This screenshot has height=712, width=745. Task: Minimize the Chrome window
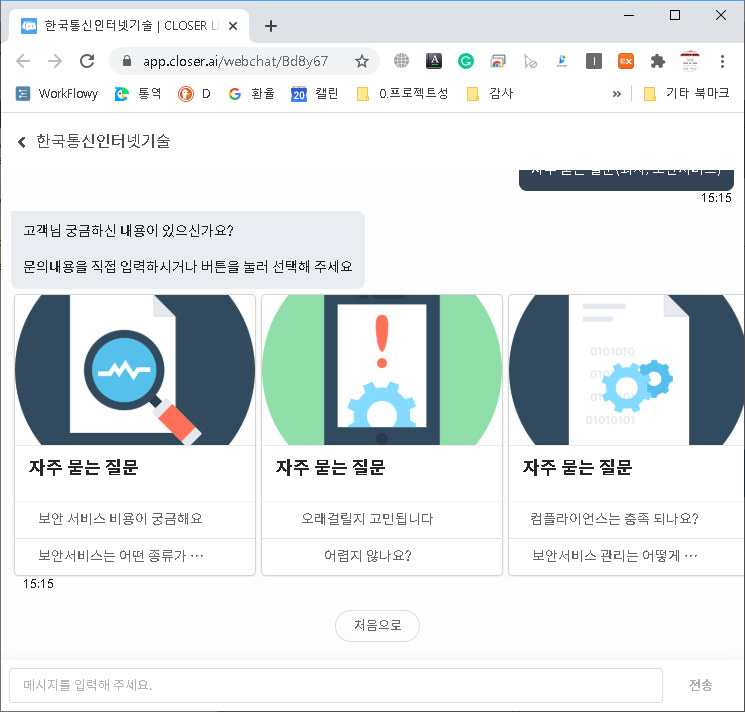pyautogui.click(x=629, y=15)
